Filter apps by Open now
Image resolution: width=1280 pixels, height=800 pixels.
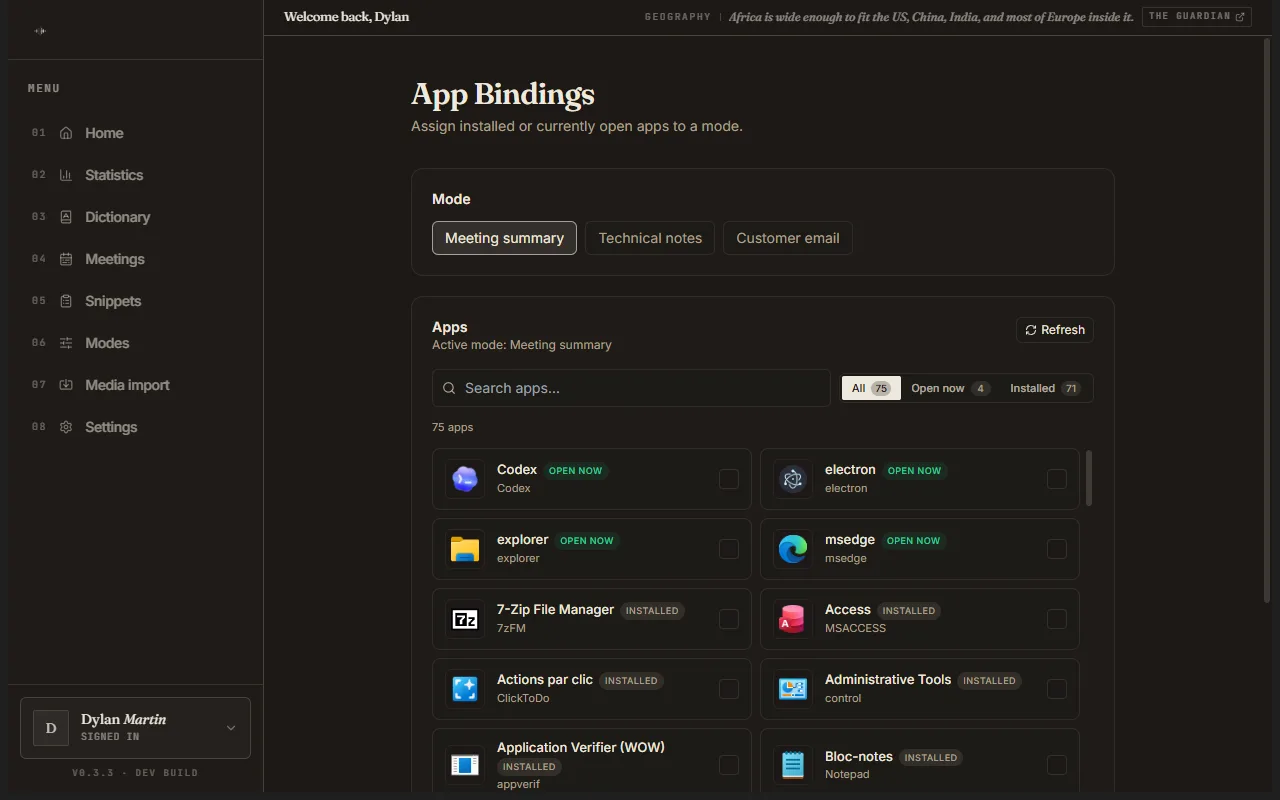(950, 388)
